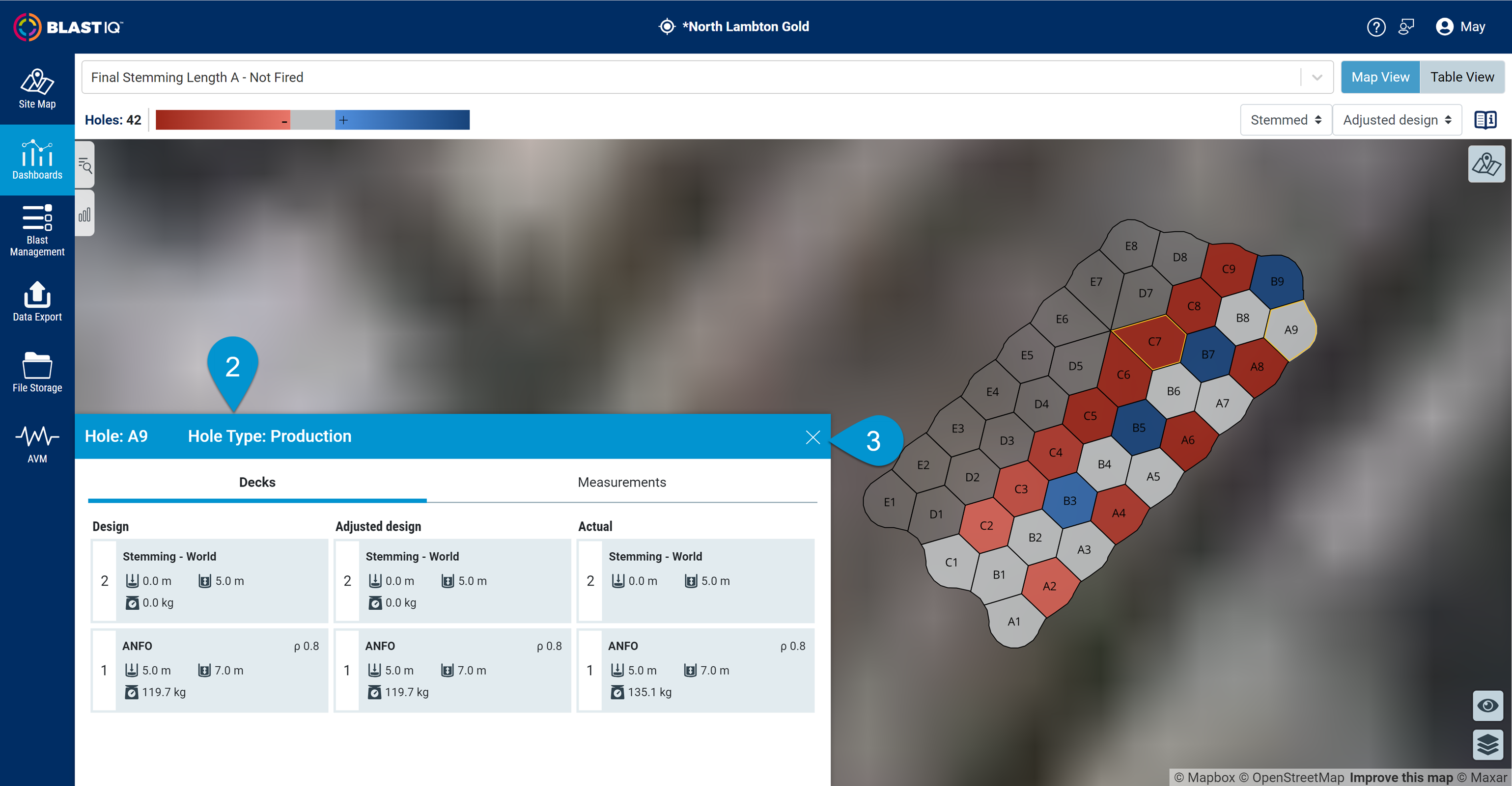Open the Data Export section

37,301
